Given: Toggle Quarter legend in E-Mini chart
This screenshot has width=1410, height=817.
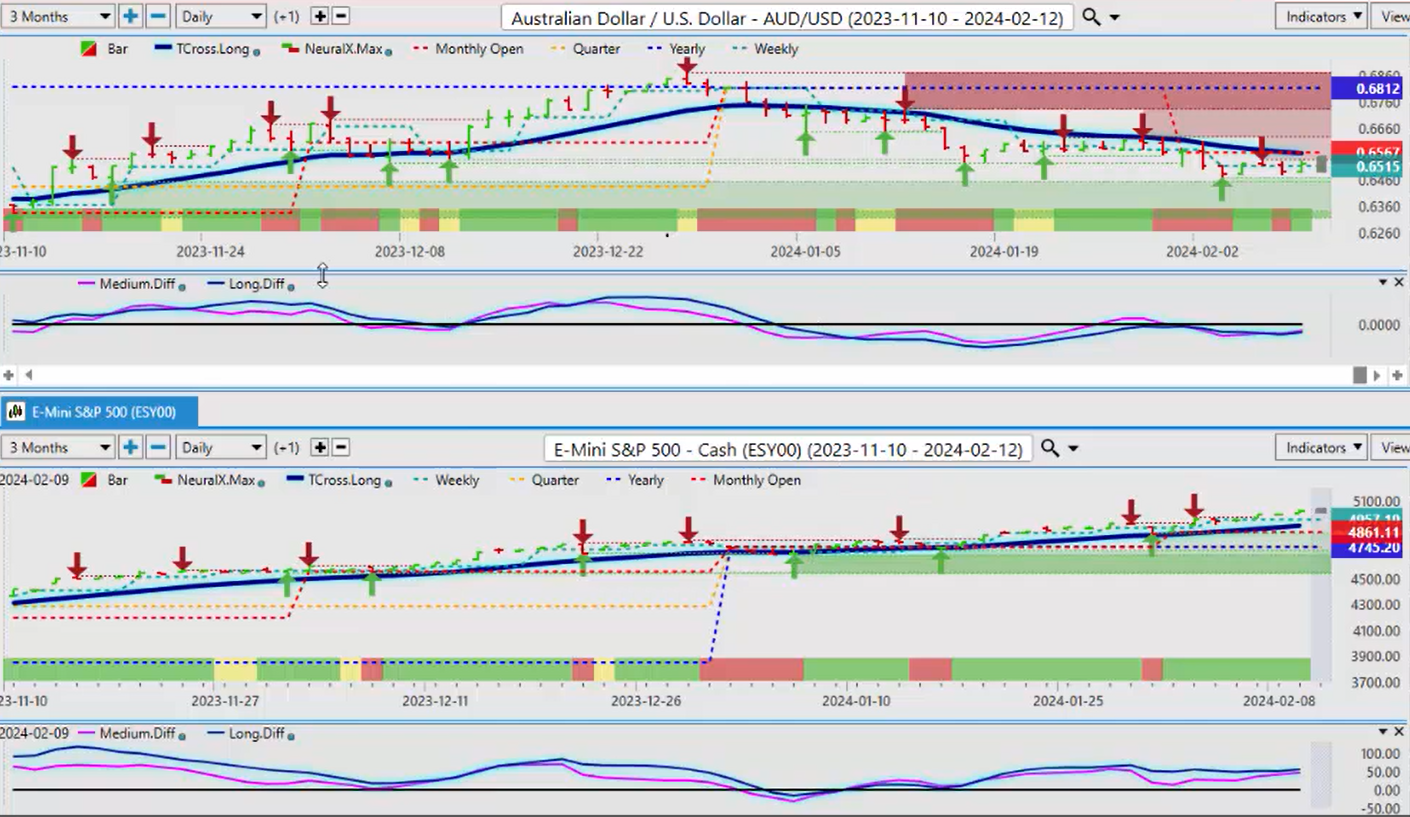Looking at the screenshot, I should click(544, 480).
